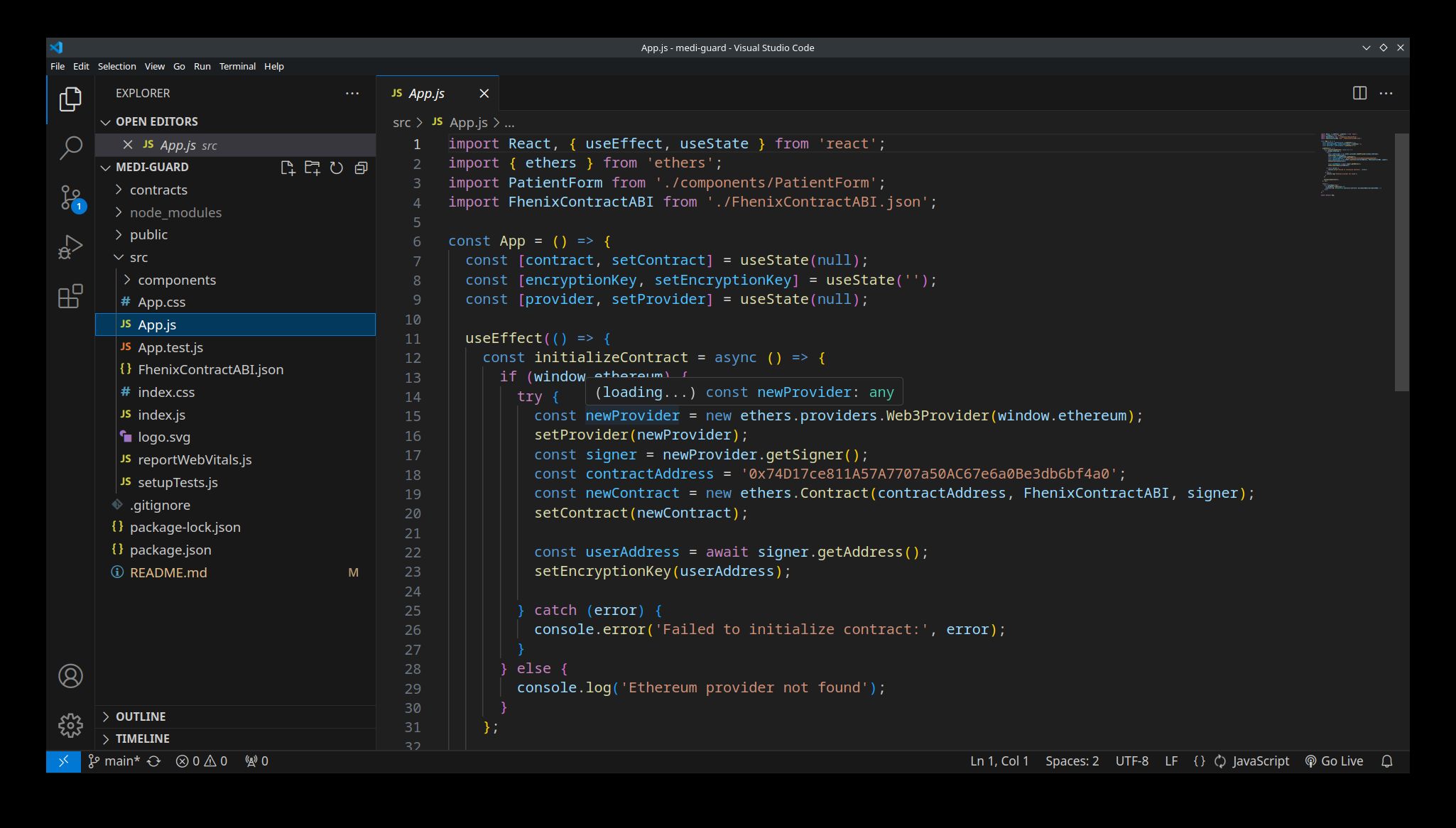
Task: Open problems panel via errors and warnings count
Action: 202,761
